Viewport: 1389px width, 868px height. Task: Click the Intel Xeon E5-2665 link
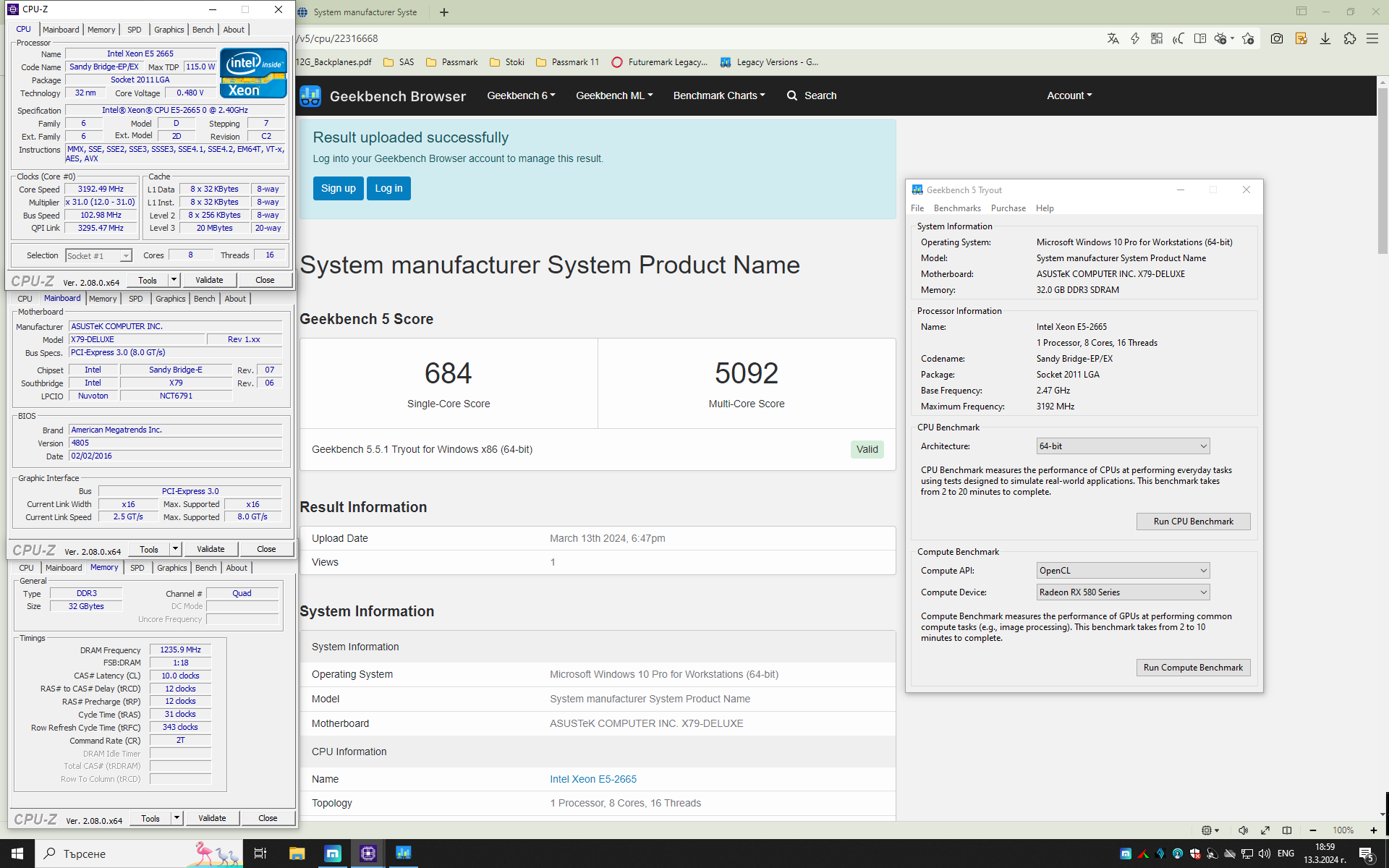point(593,779)
